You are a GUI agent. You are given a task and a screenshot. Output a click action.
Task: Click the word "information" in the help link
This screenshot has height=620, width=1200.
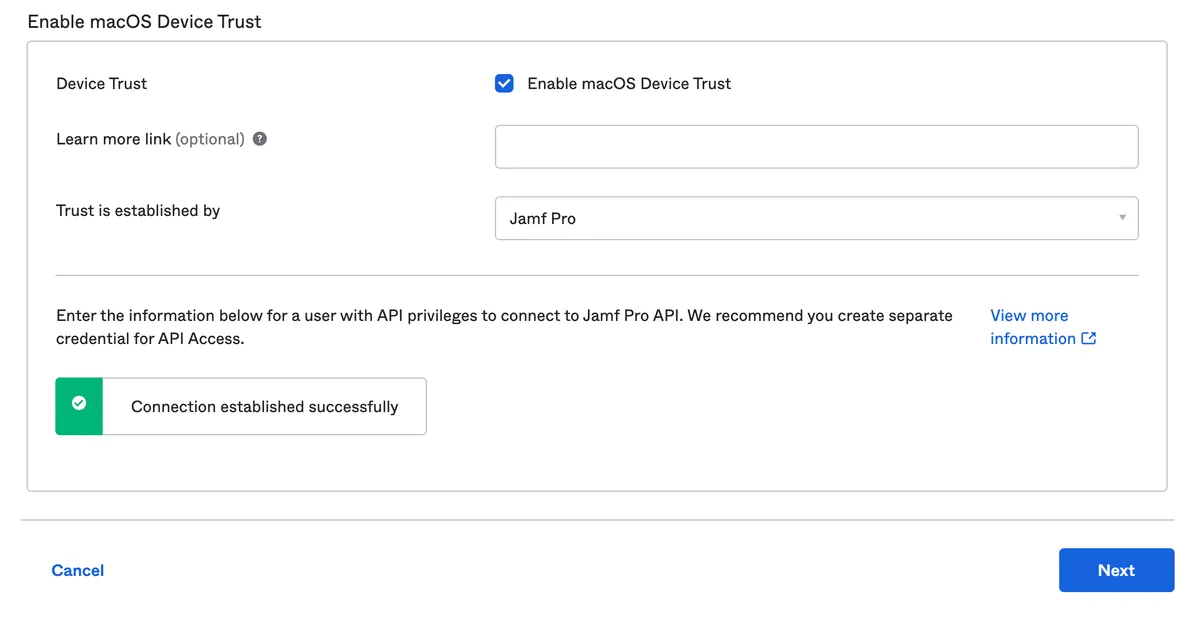1033,339
